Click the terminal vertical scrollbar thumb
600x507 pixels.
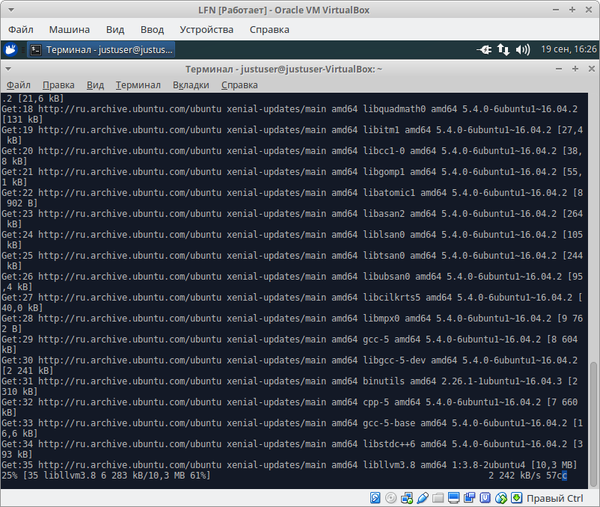(593, 423)
